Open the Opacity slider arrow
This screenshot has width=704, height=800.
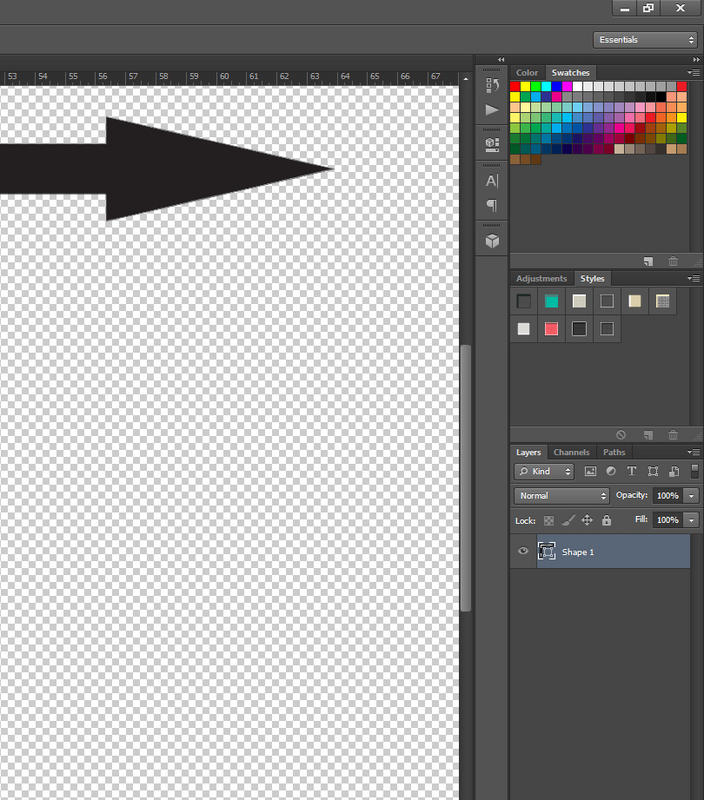[x=691, y=496]
